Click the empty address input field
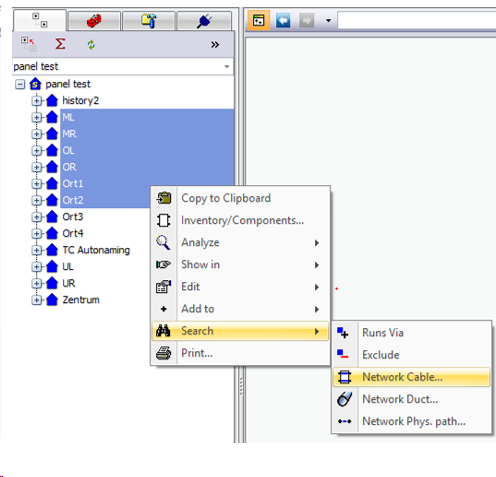This screenshot has width=496, height=477. coord(417,21)
